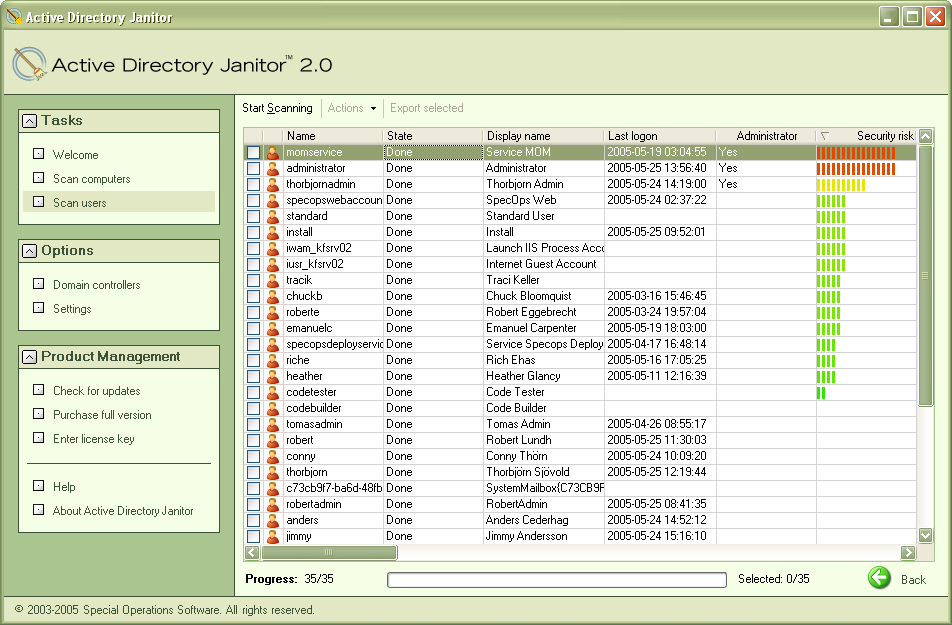The image size is (952, 625).
Task: Click the icon beside Check for updates
Action: [37, 390]
